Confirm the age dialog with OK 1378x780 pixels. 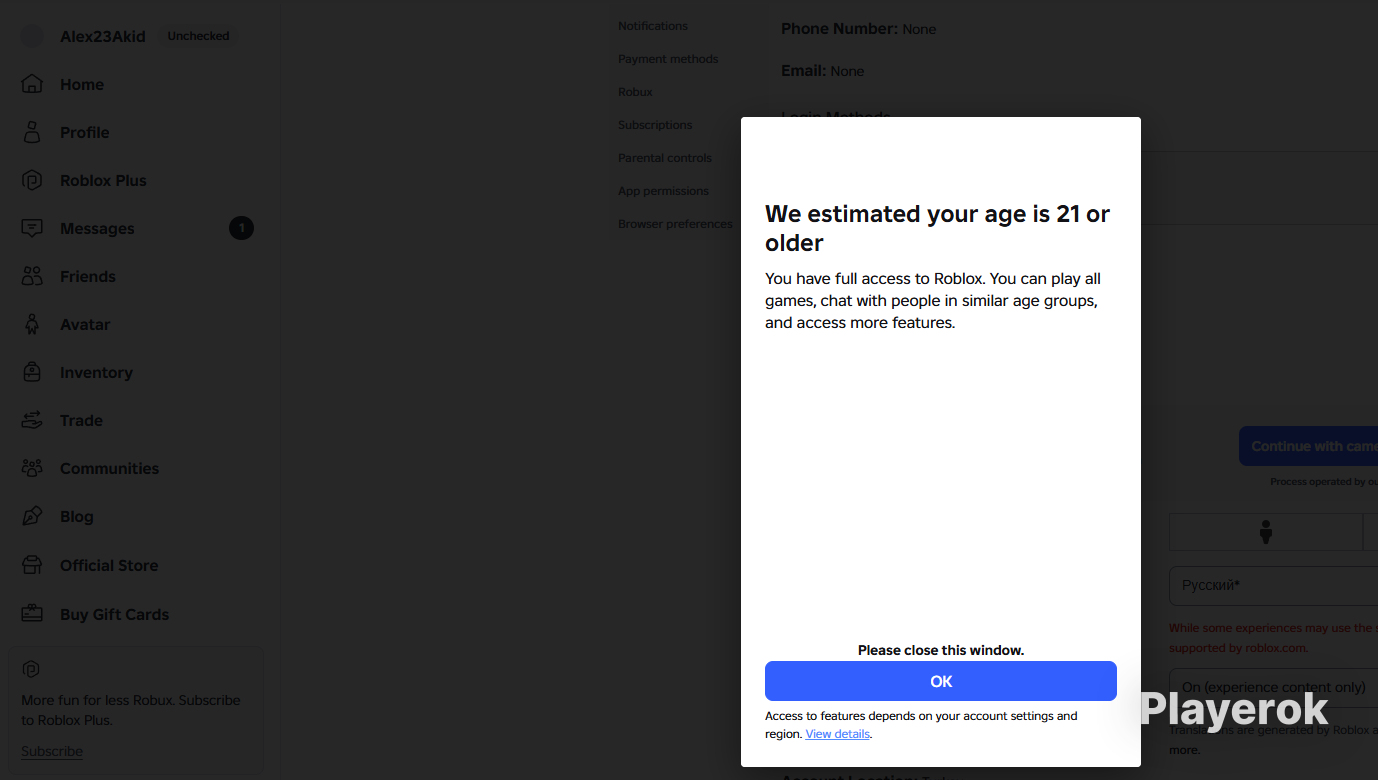pos(941,681)
